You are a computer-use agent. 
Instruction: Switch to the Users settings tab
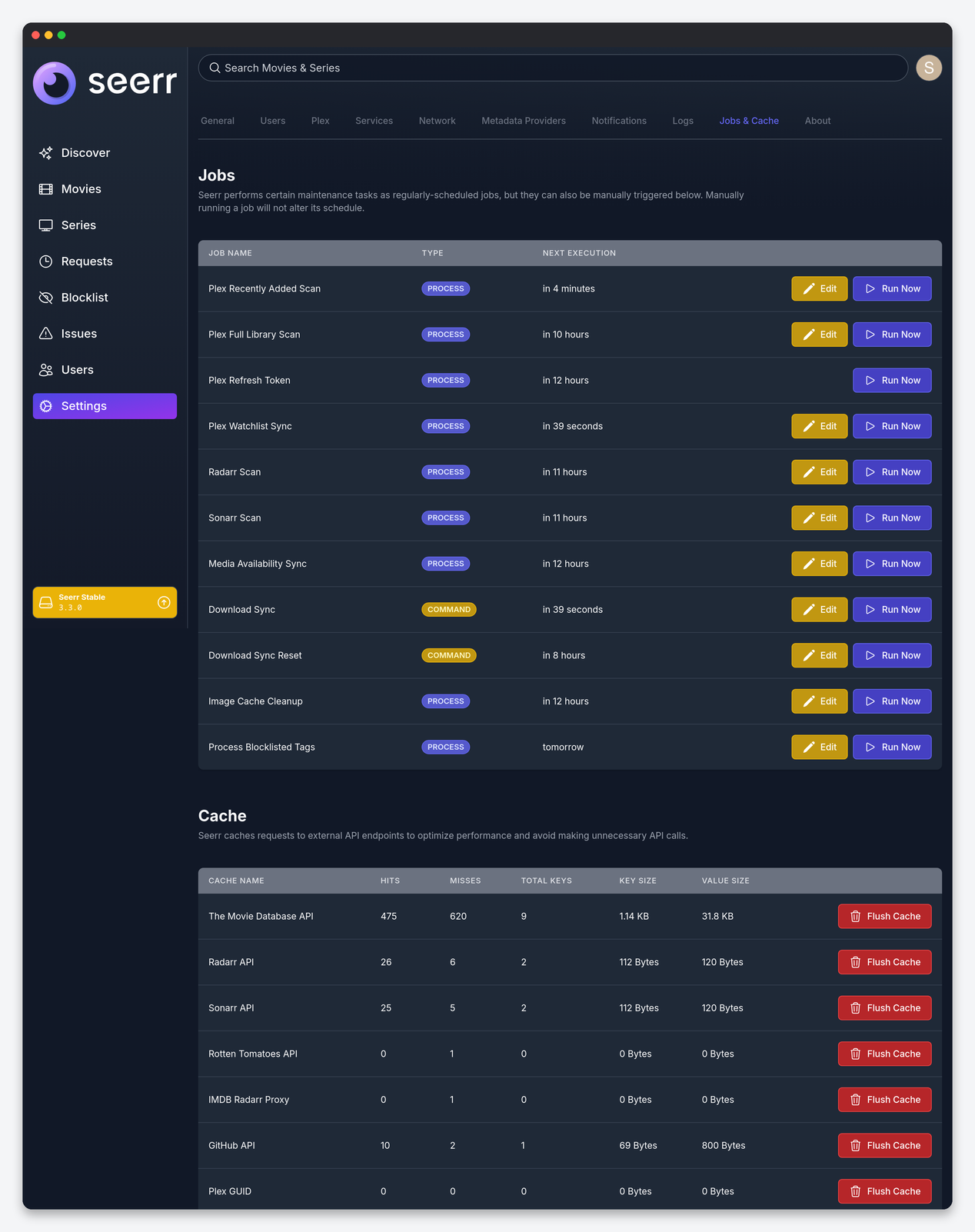point(273,121)
